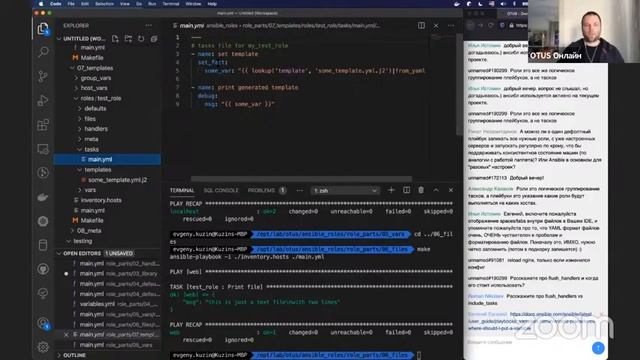This screenshot has height=360, width=640.
Task: Kill the terminal with the trash icon
Action: click(421, 190)
